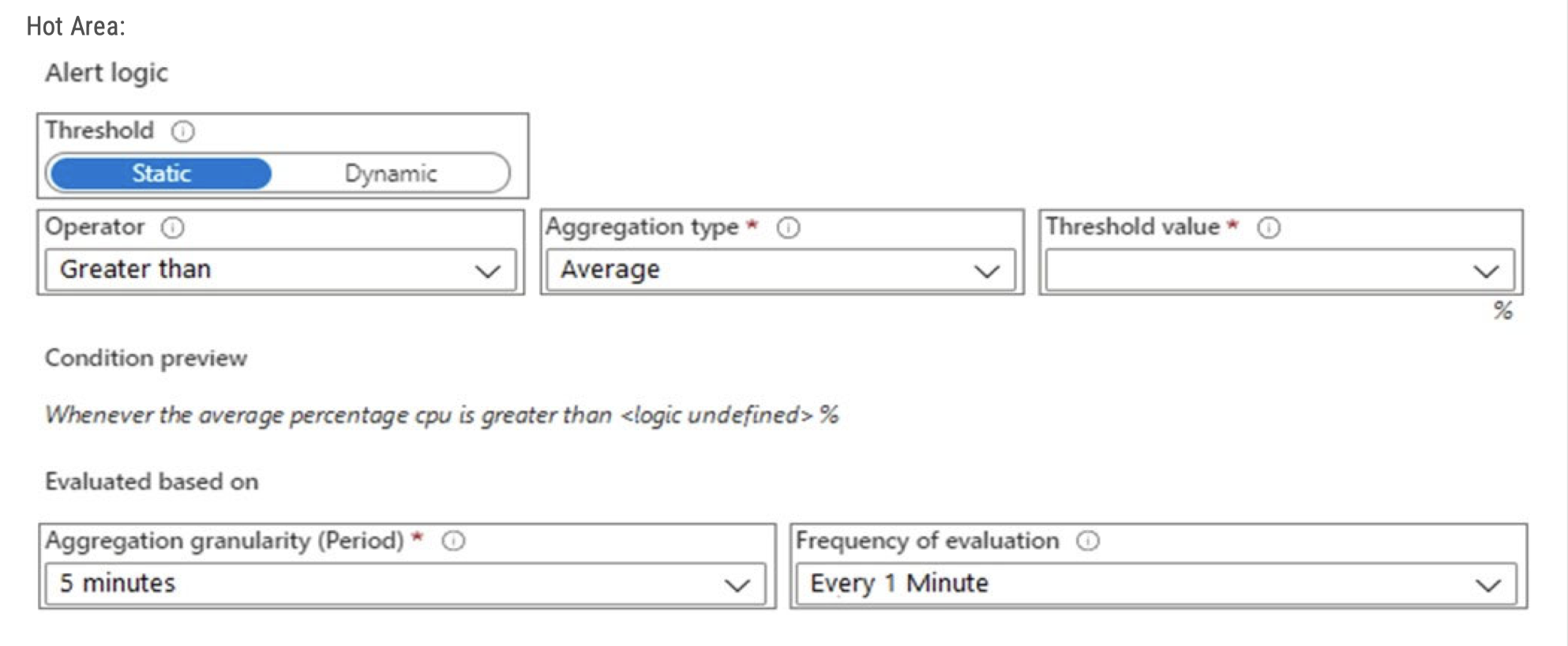The image size is (1568, 646).
Task: Switch threshold to Dynamic
Action: [391, 174]
